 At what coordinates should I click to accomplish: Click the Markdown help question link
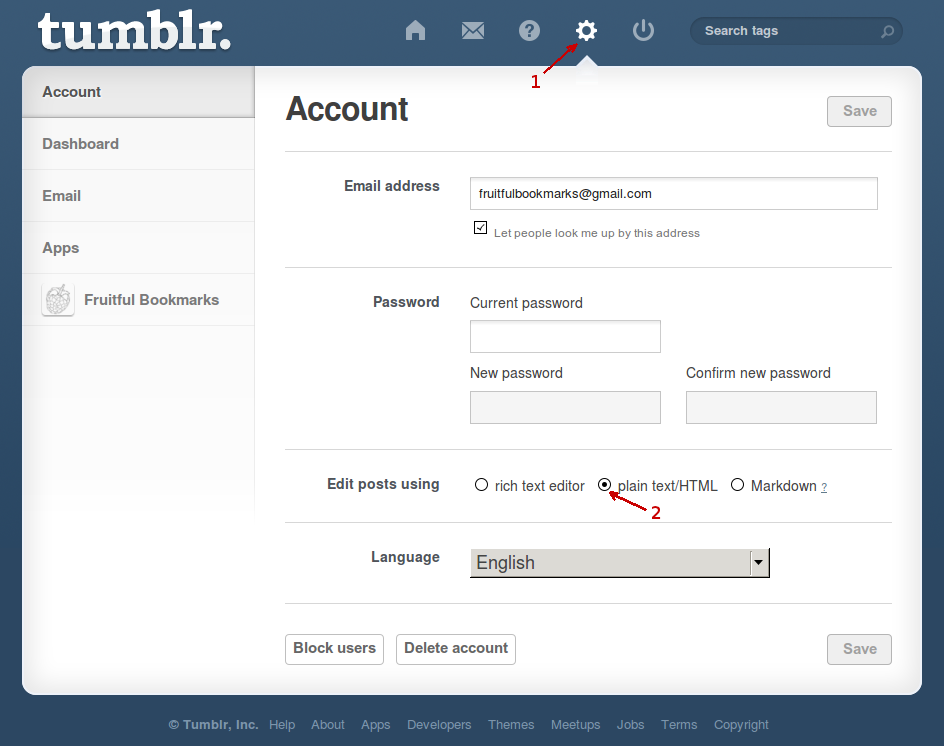click(x=824, y=486)
